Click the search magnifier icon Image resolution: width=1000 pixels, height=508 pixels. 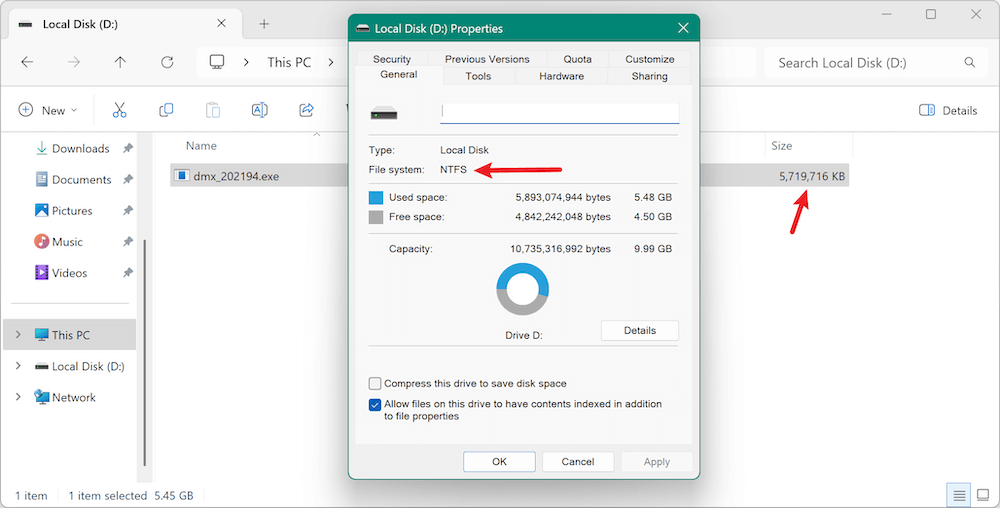click(969, 62)
